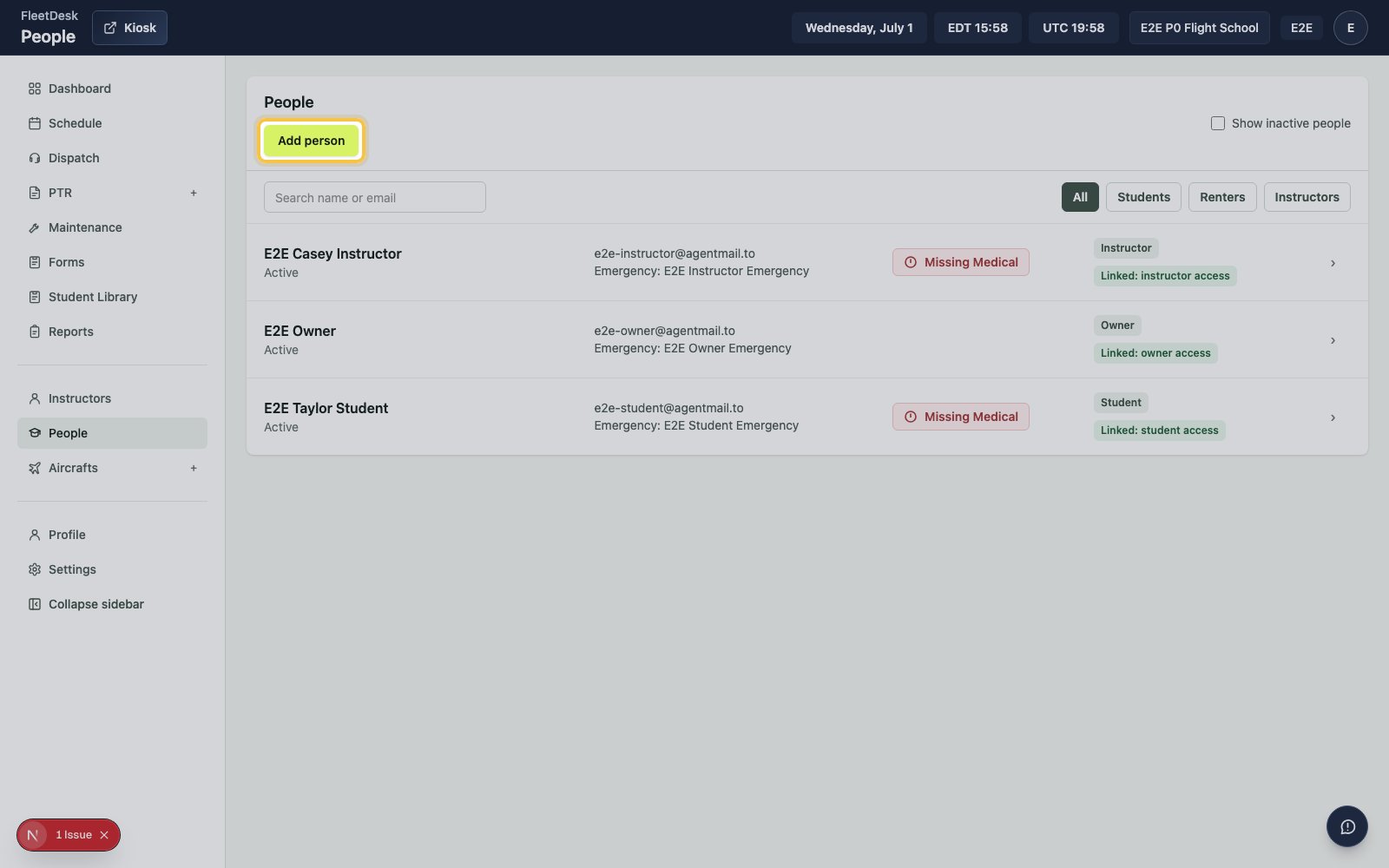This screenshot has width=1389, height=868.
Task: Click the Settings label in sidebar
Action: (x=72, y=569)
